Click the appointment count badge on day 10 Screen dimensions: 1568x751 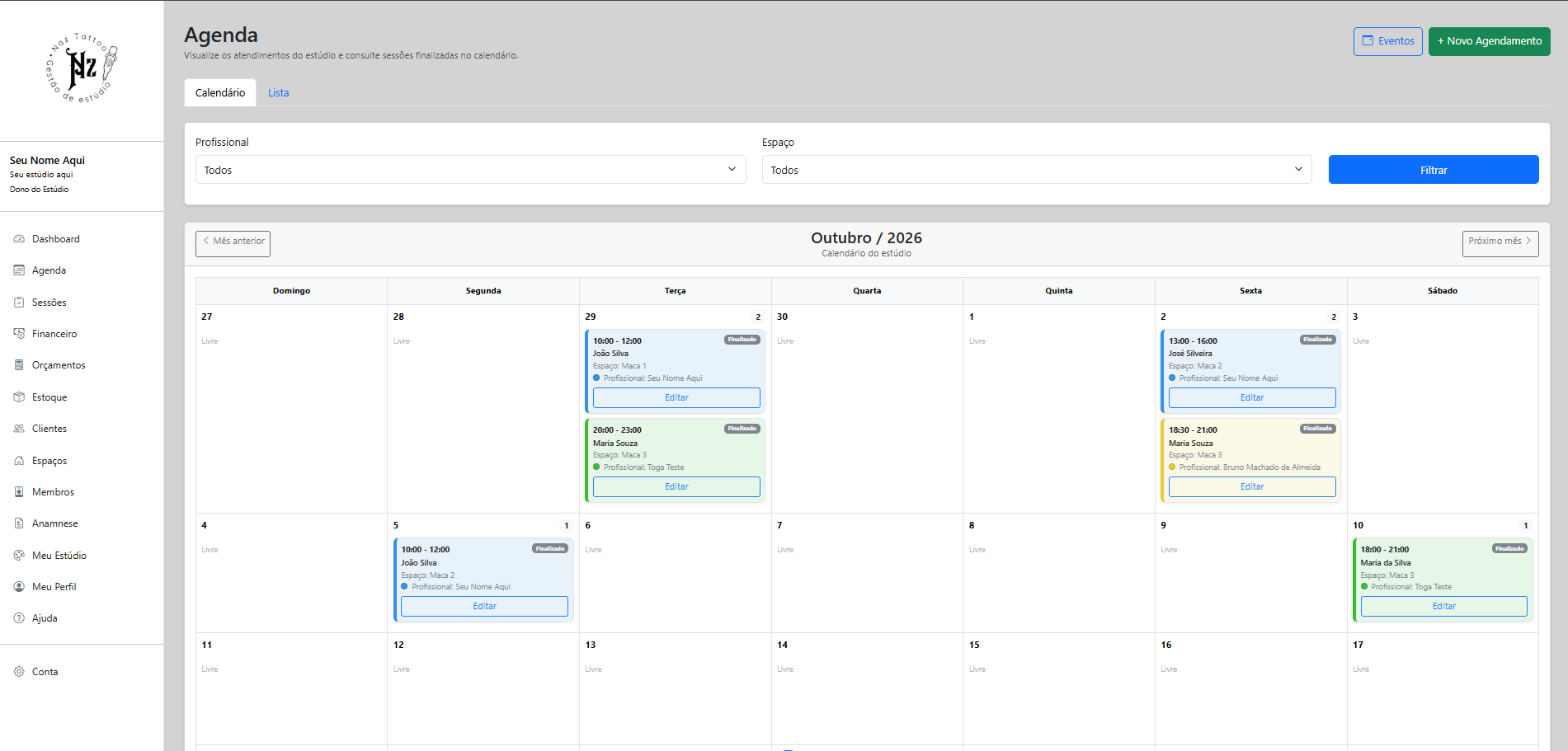[1526, 525]
